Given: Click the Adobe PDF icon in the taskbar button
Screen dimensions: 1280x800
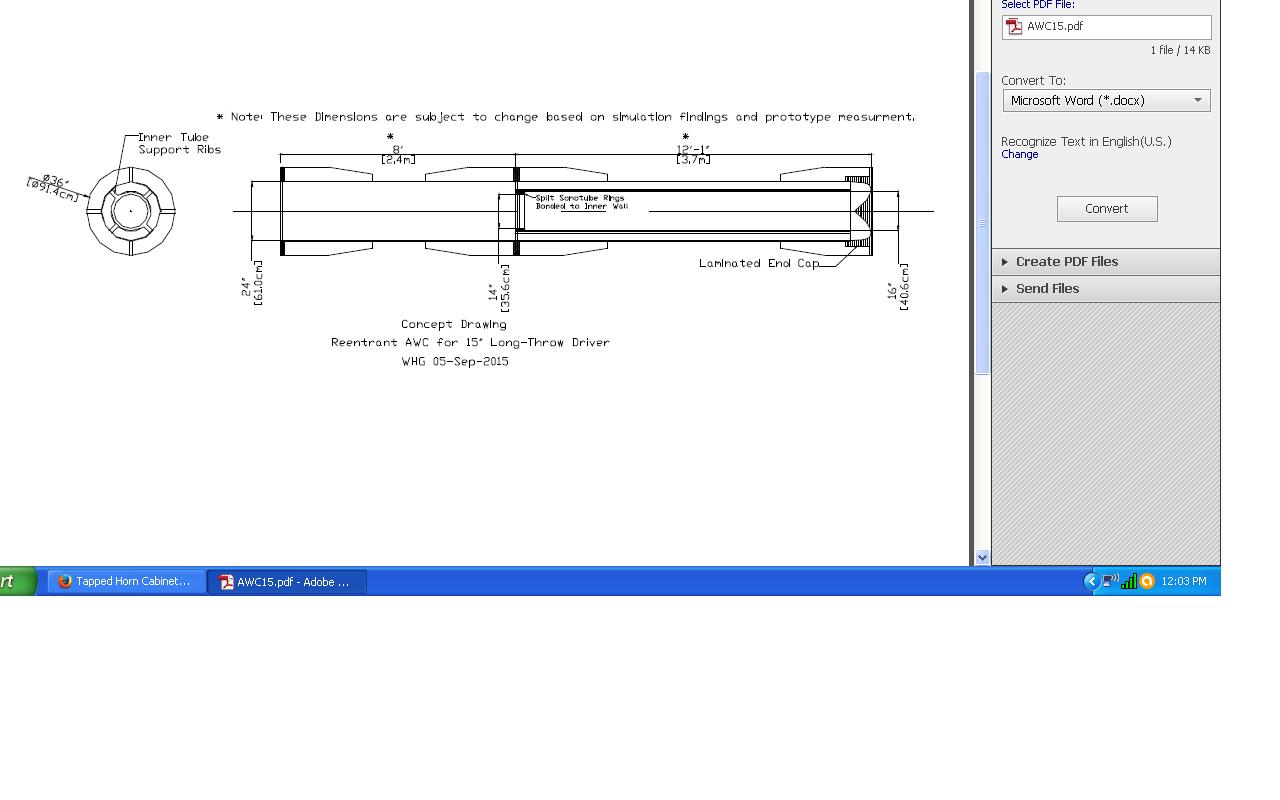Looking at the screenshot, I should [226, 582].
